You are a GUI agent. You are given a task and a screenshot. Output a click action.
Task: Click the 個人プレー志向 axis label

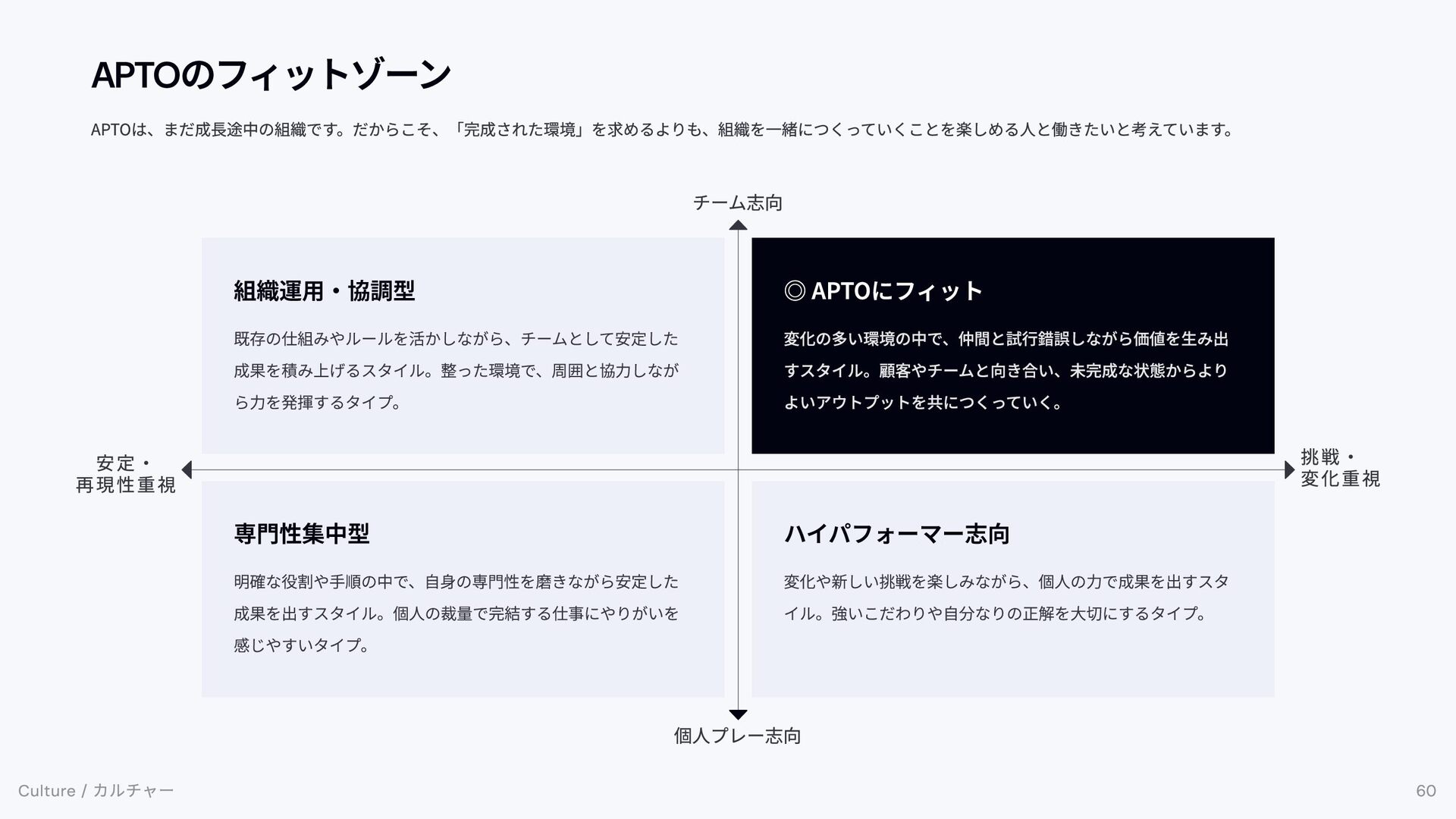coord(738,736)
